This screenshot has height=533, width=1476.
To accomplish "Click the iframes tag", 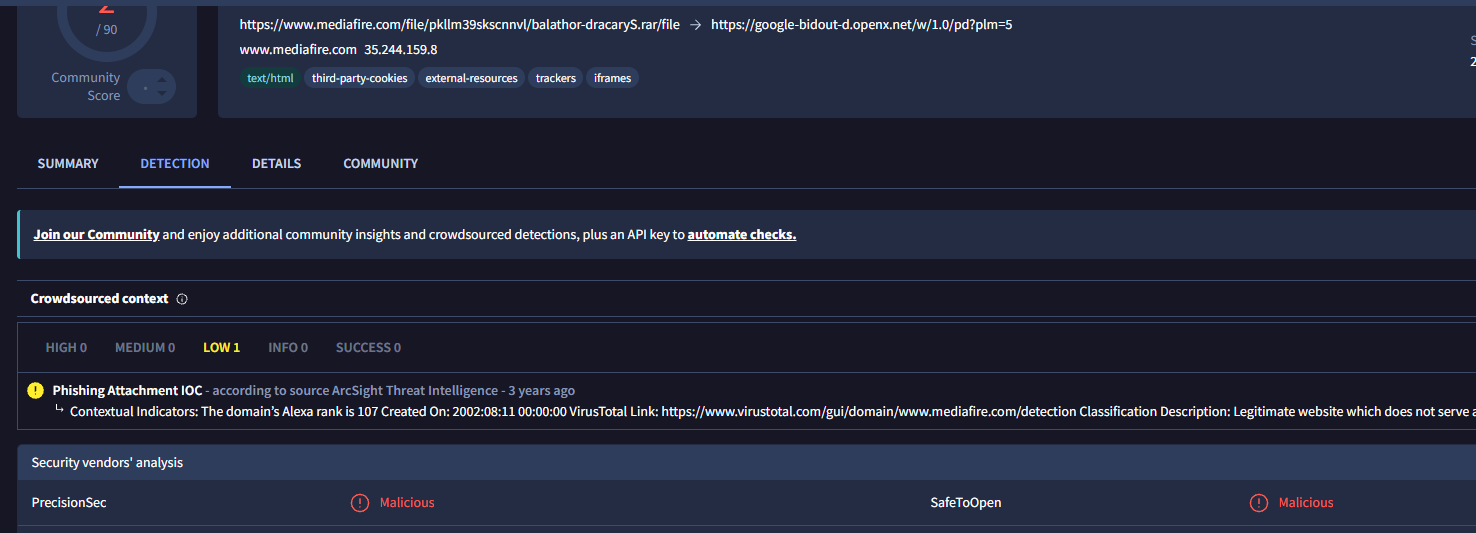I will click(x=612, y=78).
